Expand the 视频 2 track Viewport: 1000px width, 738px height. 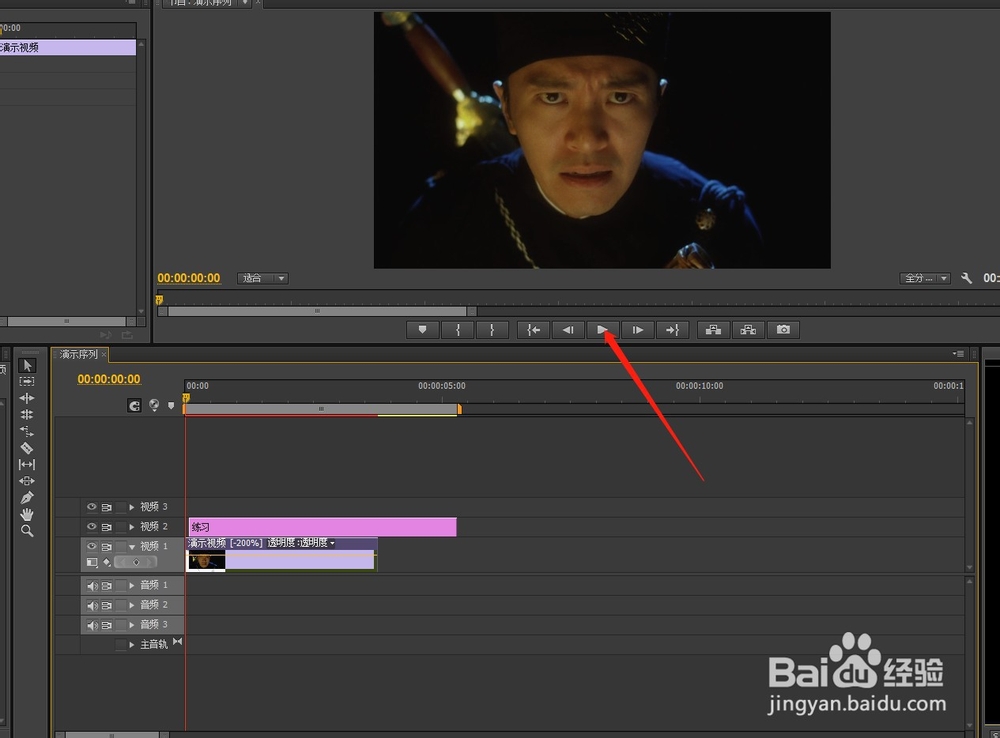tap(132, 527)
